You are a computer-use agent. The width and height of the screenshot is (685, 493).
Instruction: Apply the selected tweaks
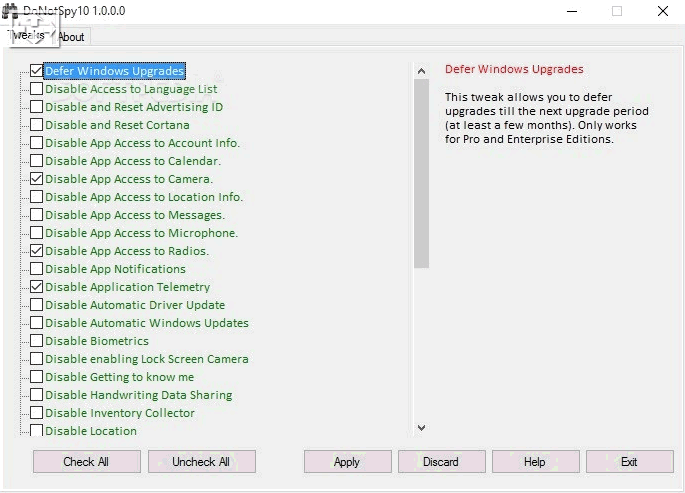coord(347,462)
